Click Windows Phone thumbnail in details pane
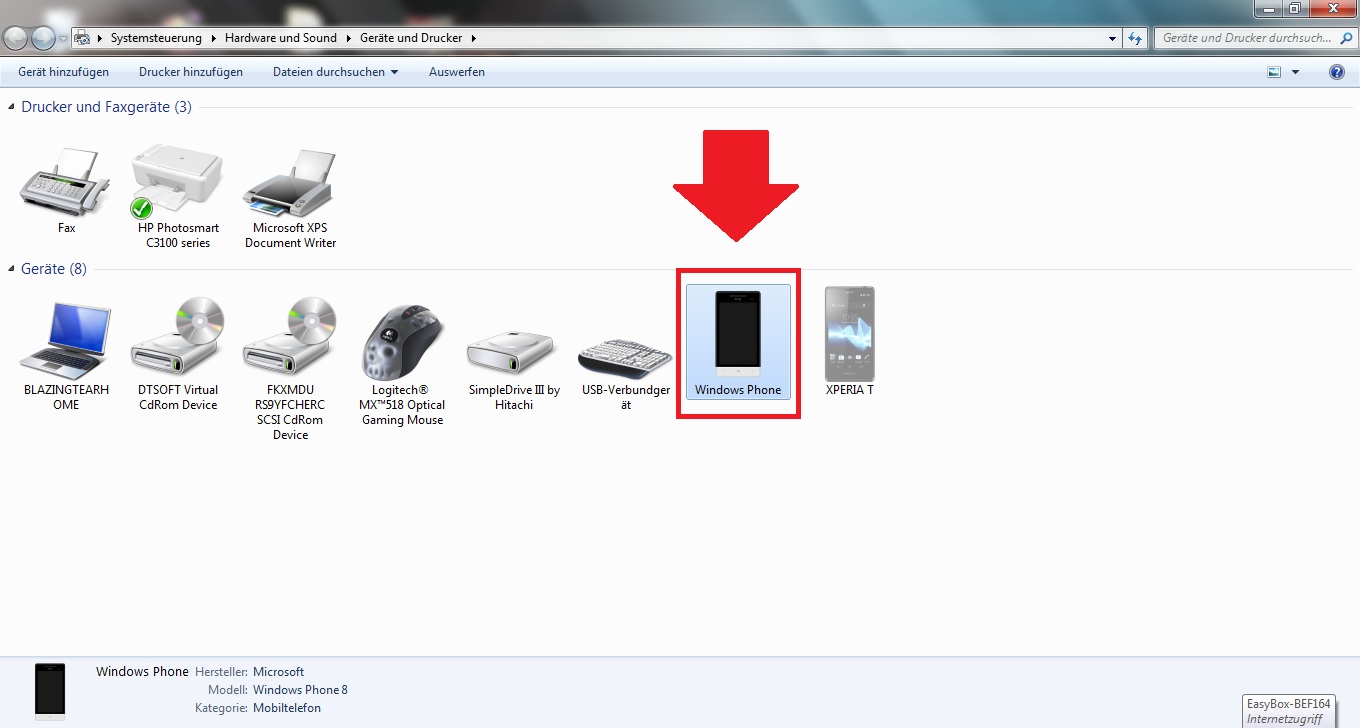 [x=50, y=691]
